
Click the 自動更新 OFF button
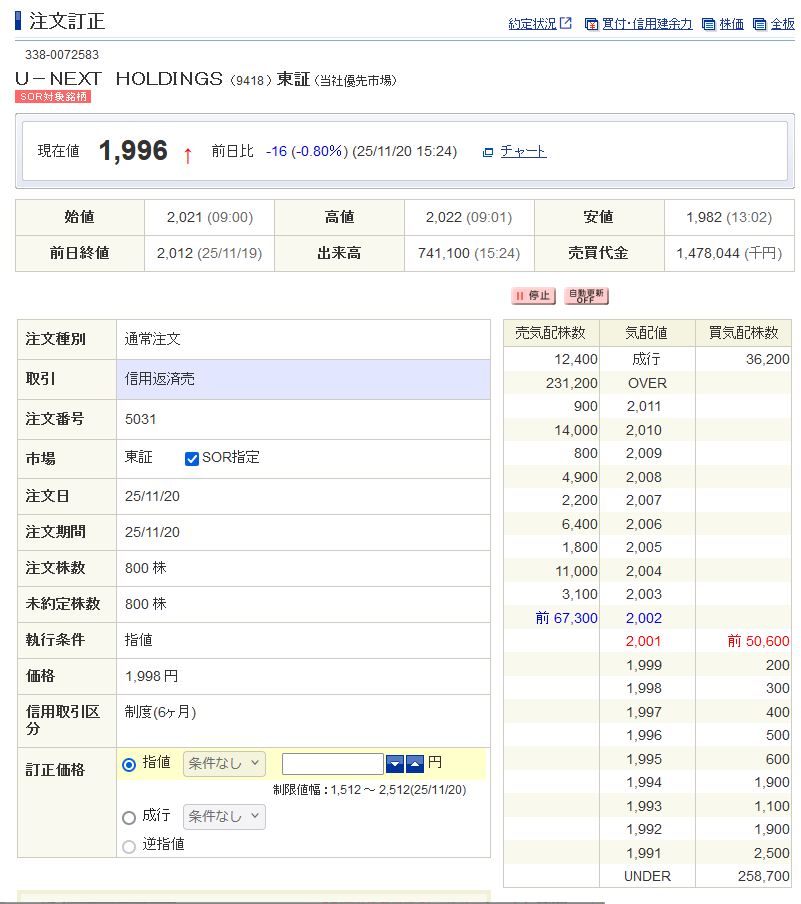tap(586, 296)
